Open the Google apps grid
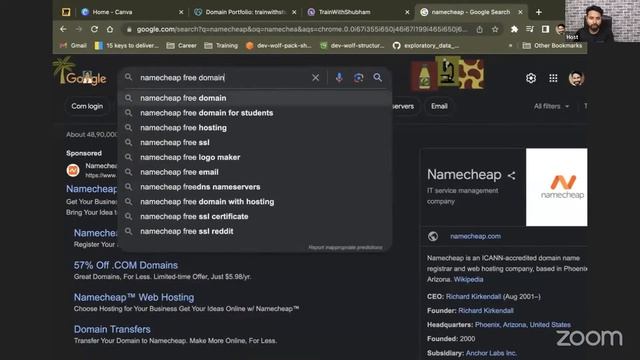Screen dimensions: 640x360 [x=553, y=78]
